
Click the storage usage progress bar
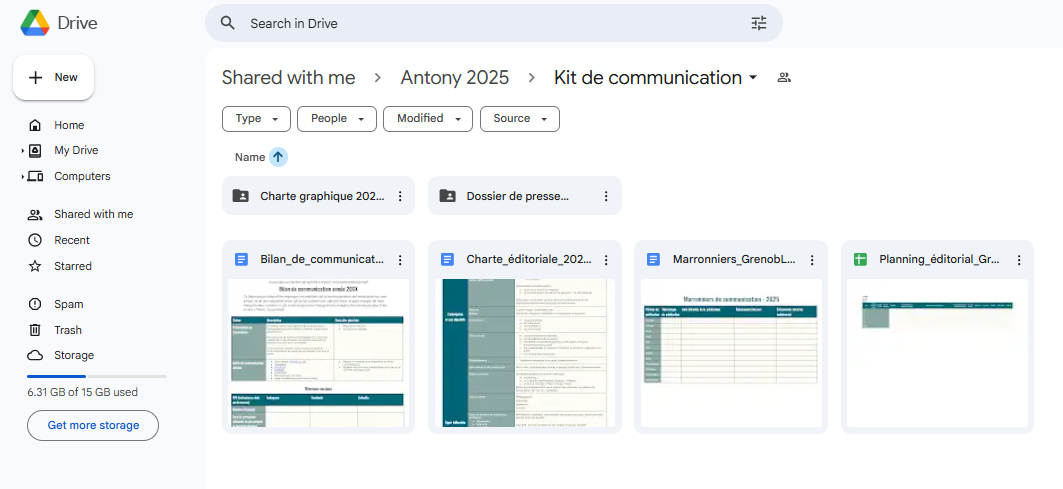97,376
